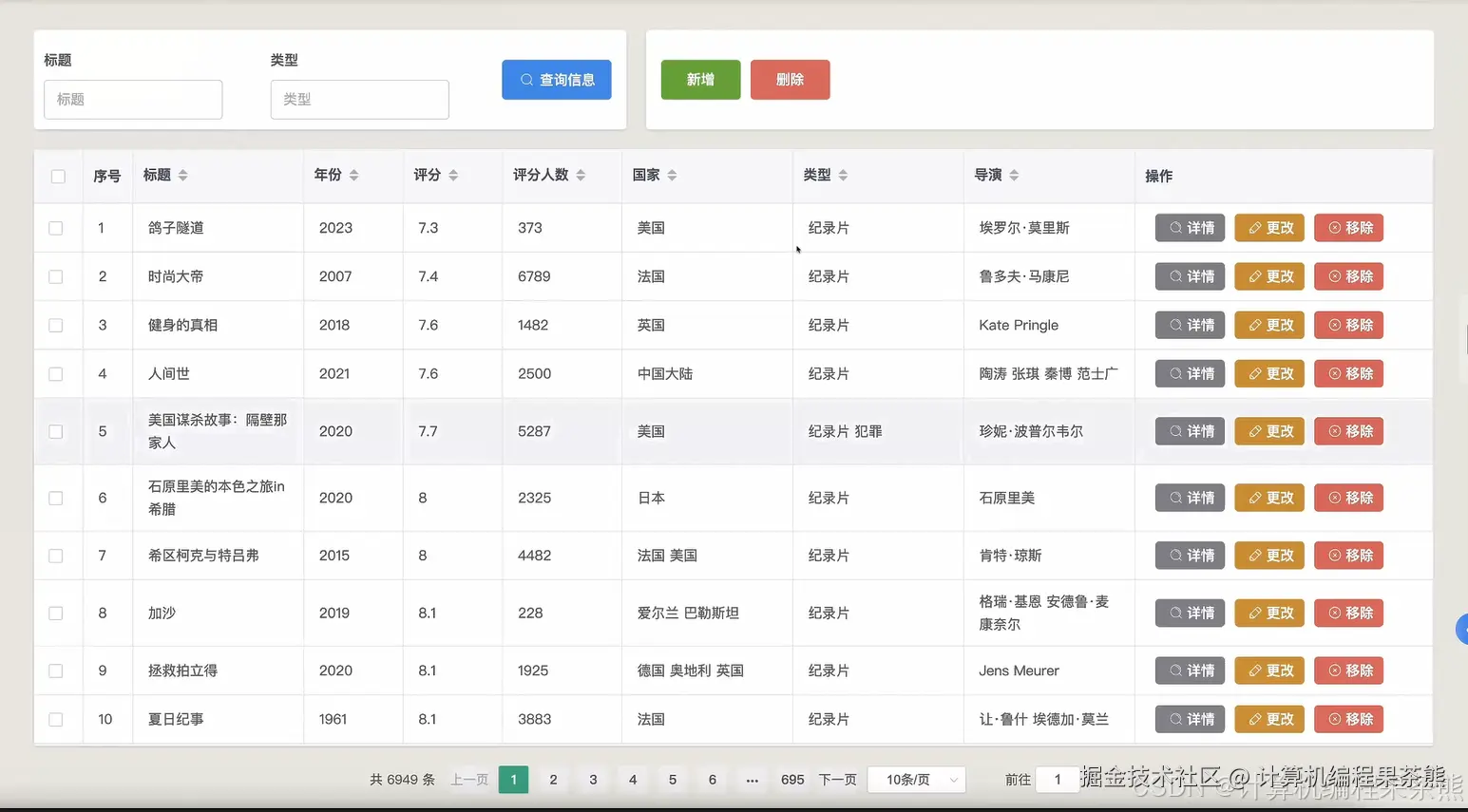Check the row for 夏日纪事
Image resolution: width=1468 pixels, height=812 pixels.
pos(56,719)
